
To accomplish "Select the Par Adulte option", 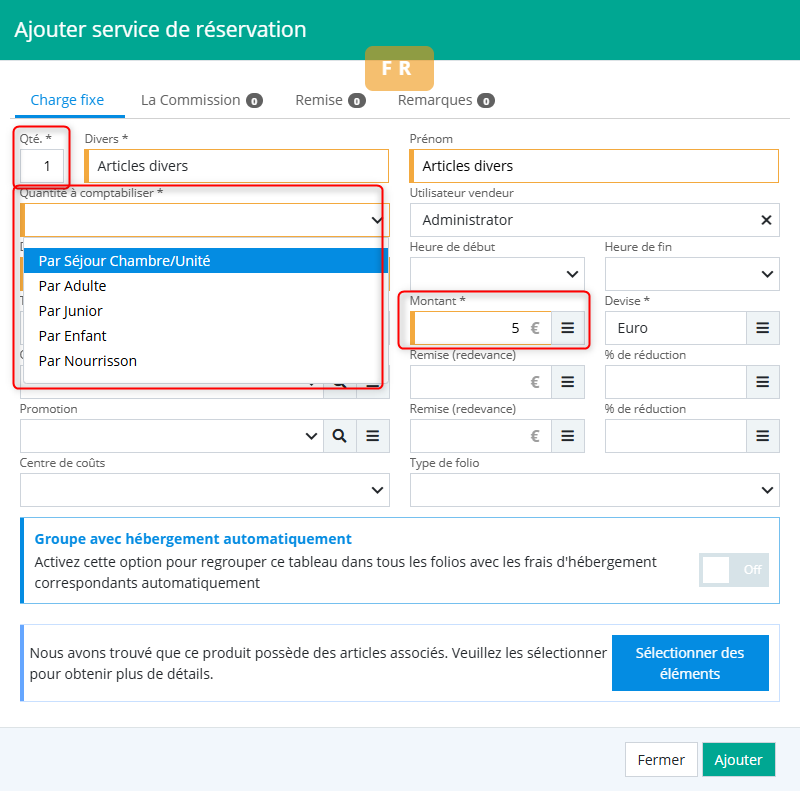I will (72, 286).
